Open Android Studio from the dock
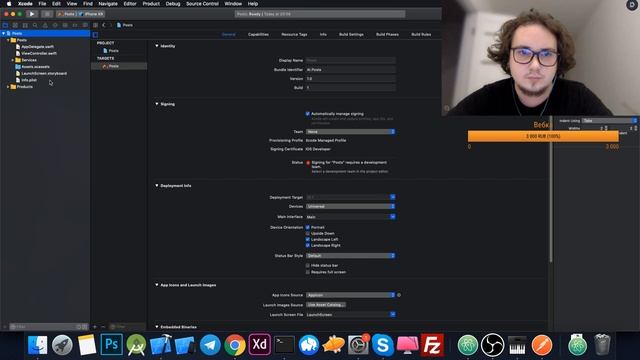Screen dimensions: 640x360 136,345
